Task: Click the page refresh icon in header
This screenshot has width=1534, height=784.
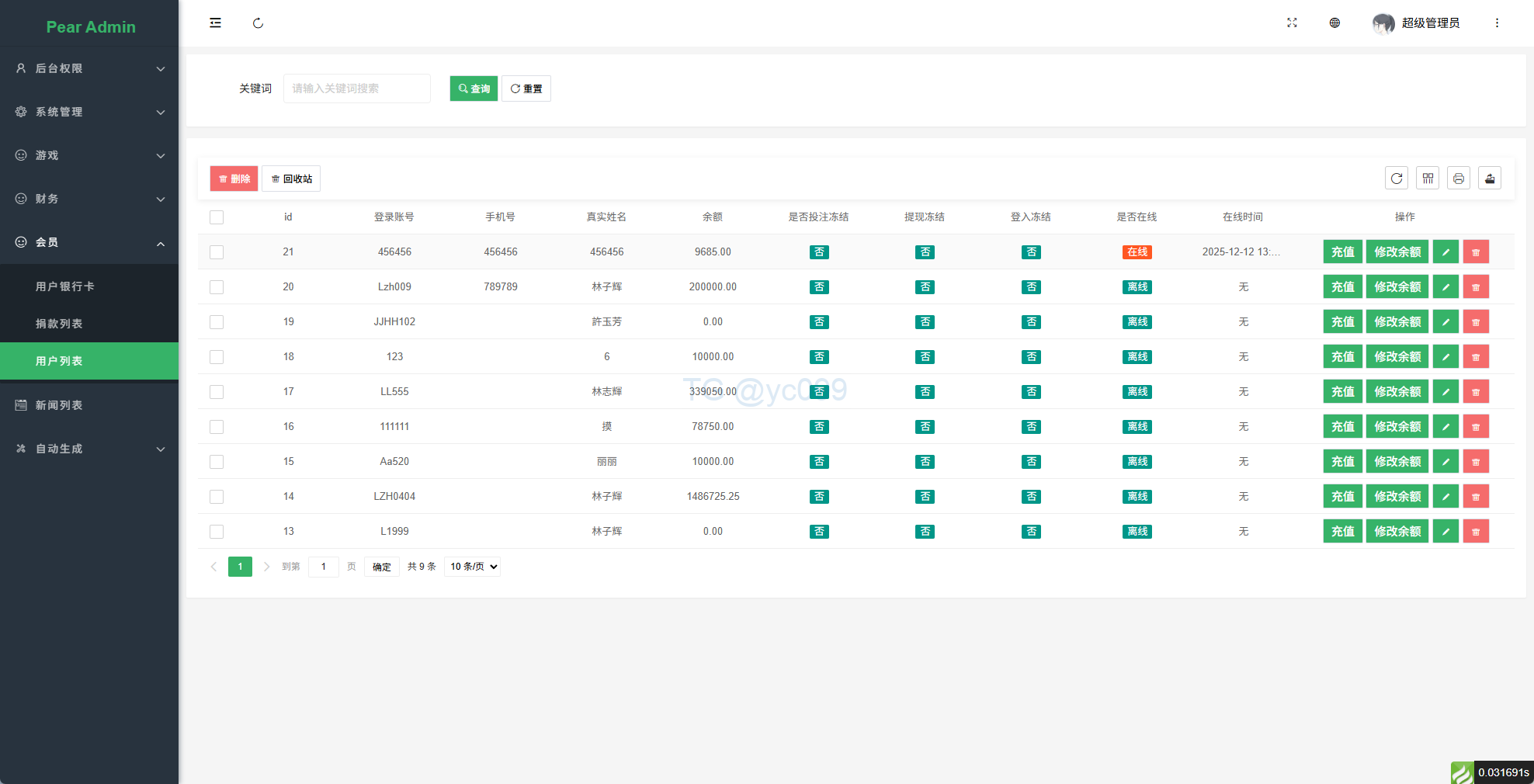Action: tap(258, 23)
